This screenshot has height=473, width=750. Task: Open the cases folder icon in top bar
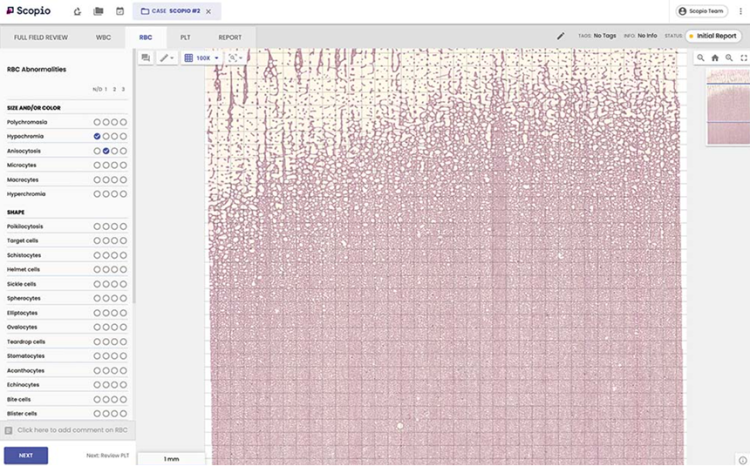click(x=99, y=11)
